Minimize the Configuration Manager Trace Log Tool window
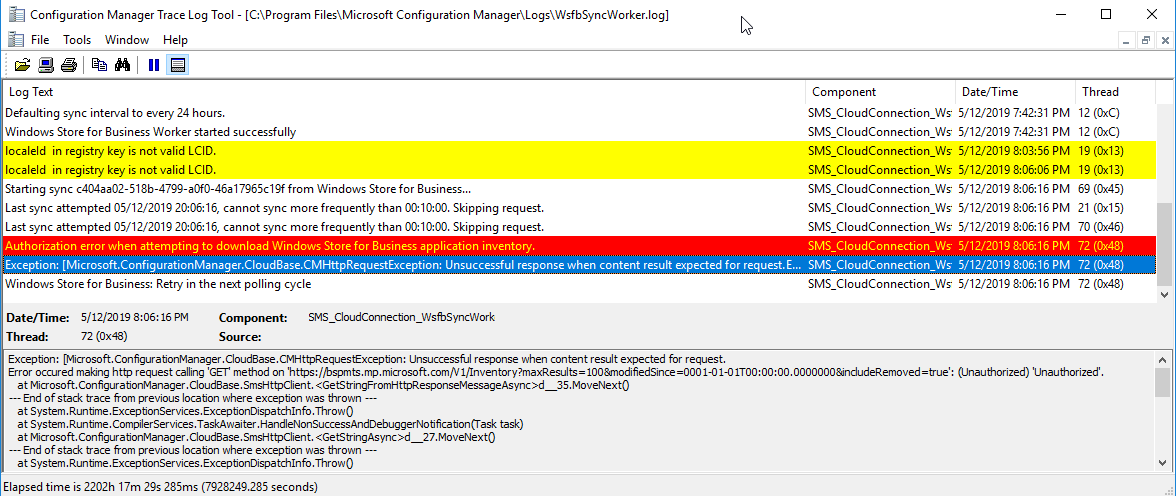This screenshot has height=496, width=1176. [x=1060, y=14]
